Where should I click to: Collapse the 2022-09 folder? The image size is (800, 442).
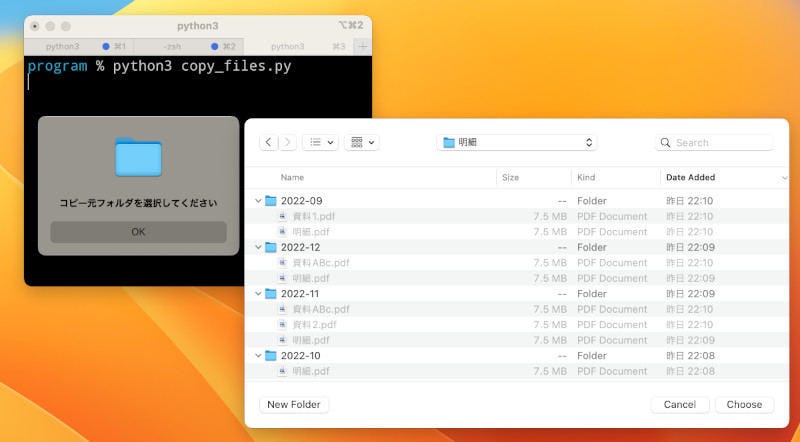(259, 201)
